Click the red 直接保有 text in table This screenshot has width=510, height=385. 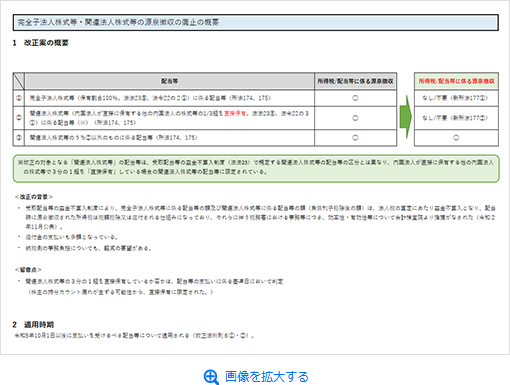(235, 113)
